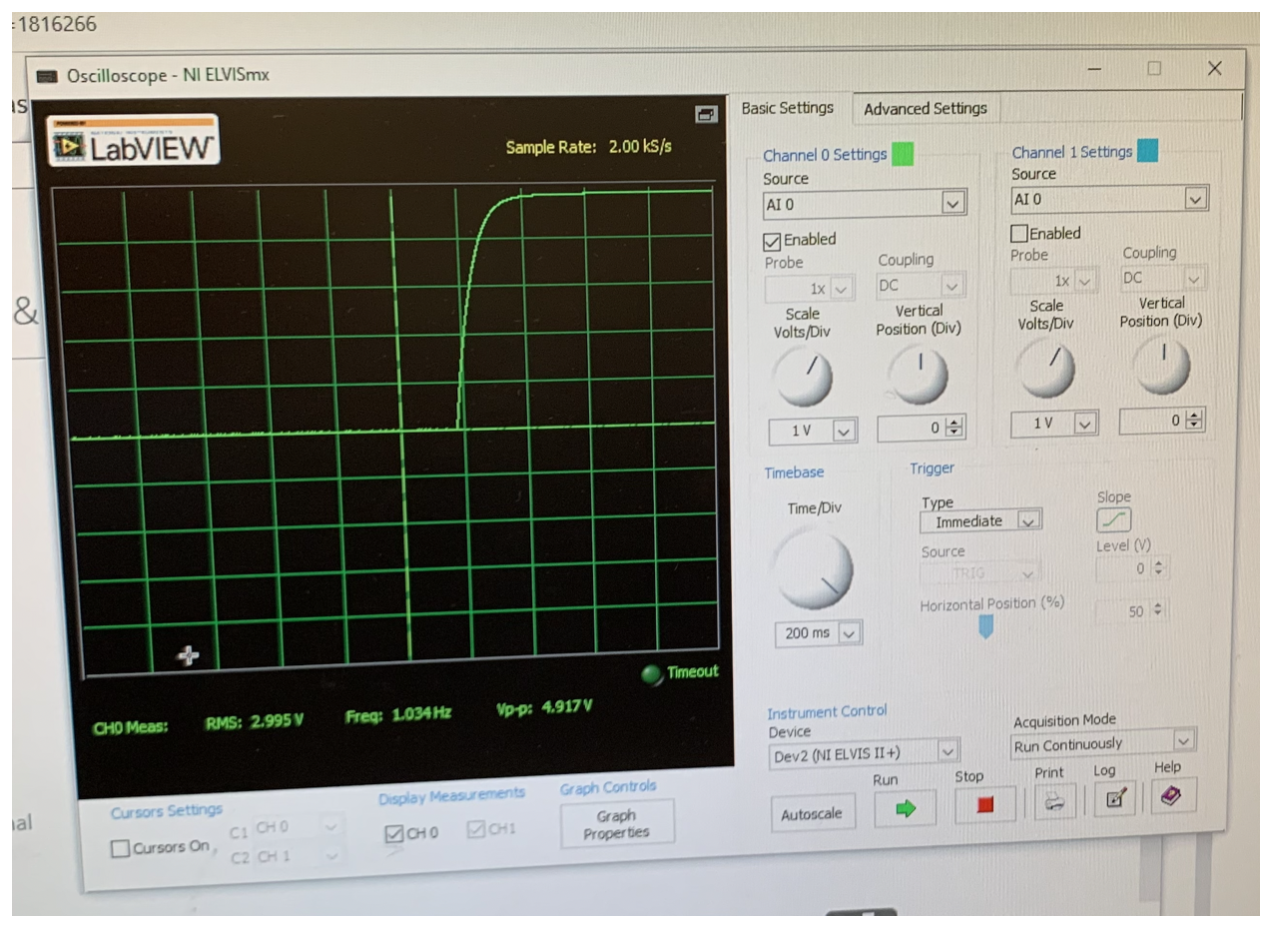Turn on Cursors On checkbox

coord(121,848)
